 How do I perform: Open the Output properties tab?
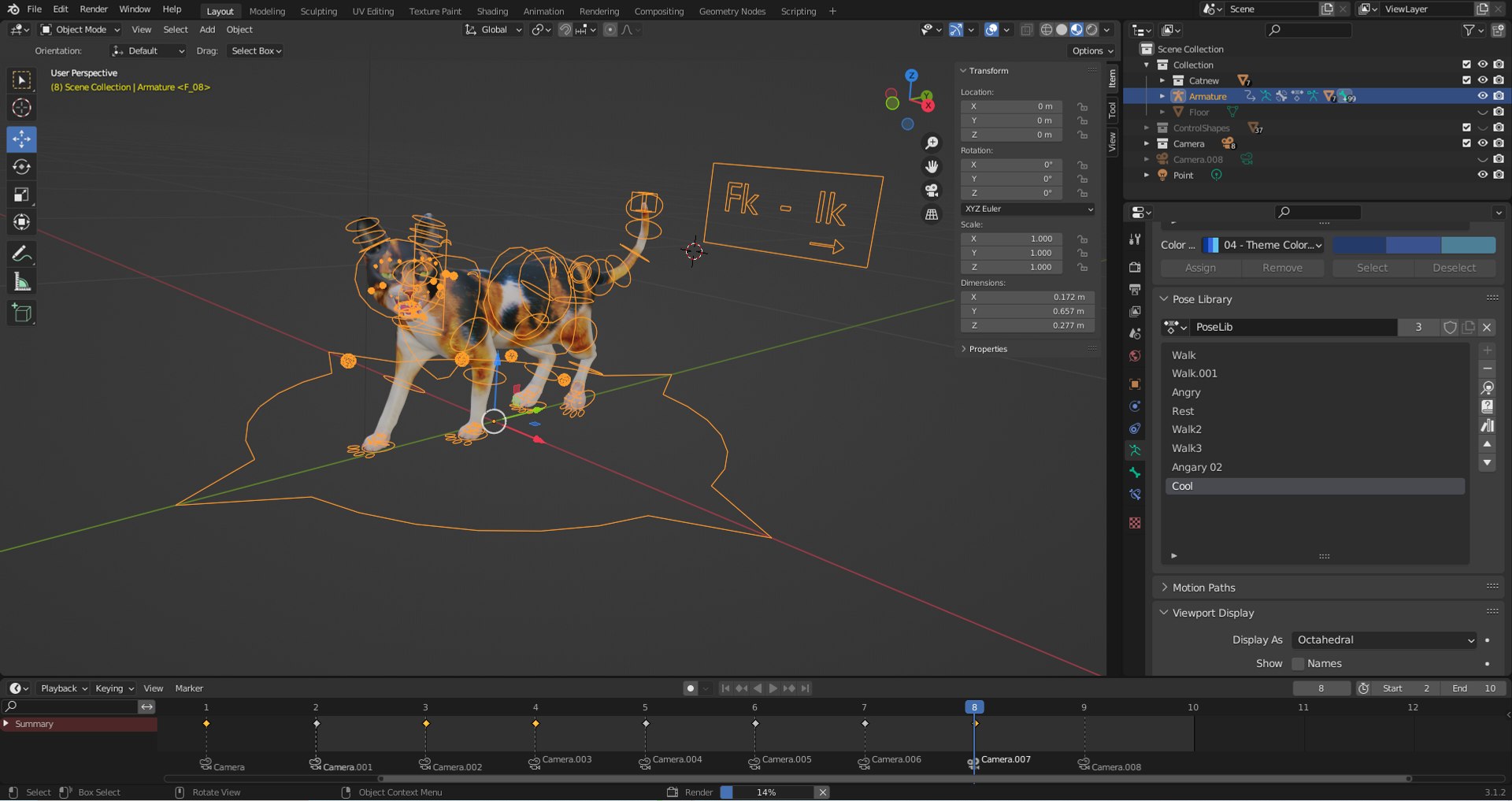(1135, 289)
